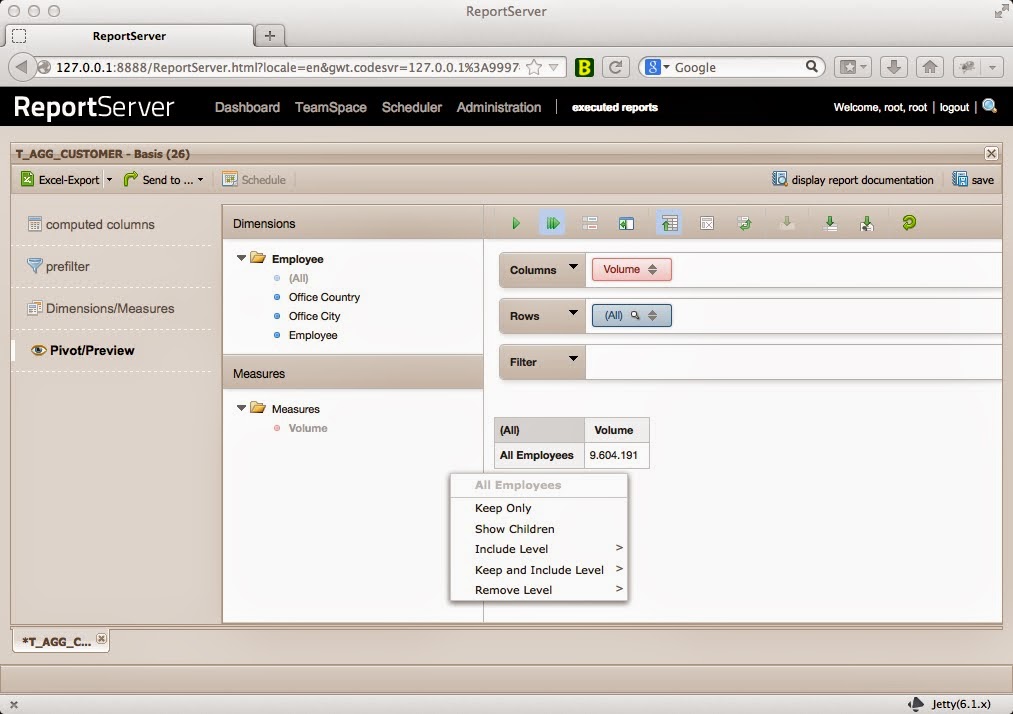
Task: Open the Google search engine dropdown
Action: click(x=666, y=67)
